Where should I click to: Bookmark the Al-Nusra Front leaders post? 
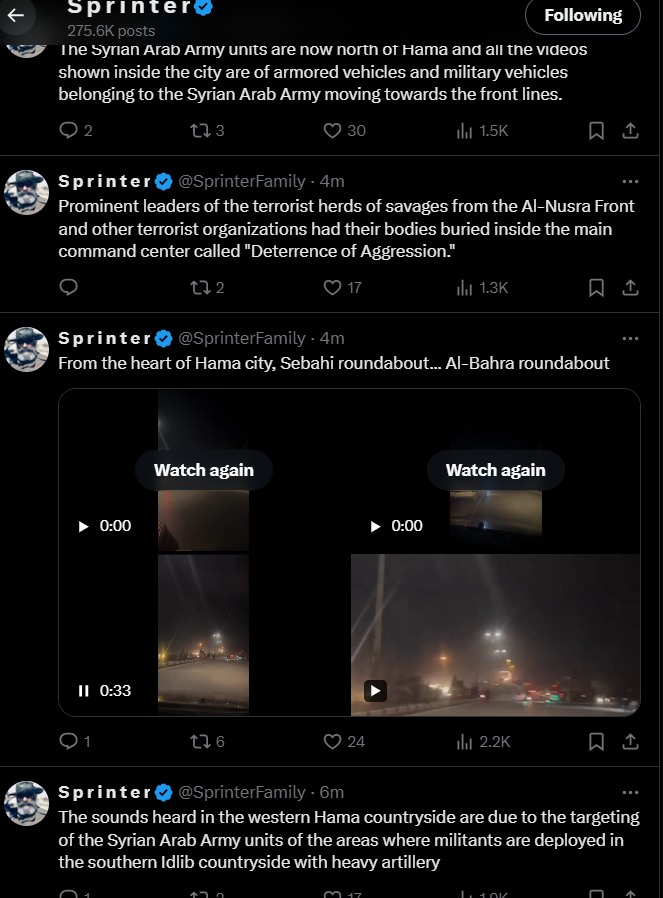[596, 287]
